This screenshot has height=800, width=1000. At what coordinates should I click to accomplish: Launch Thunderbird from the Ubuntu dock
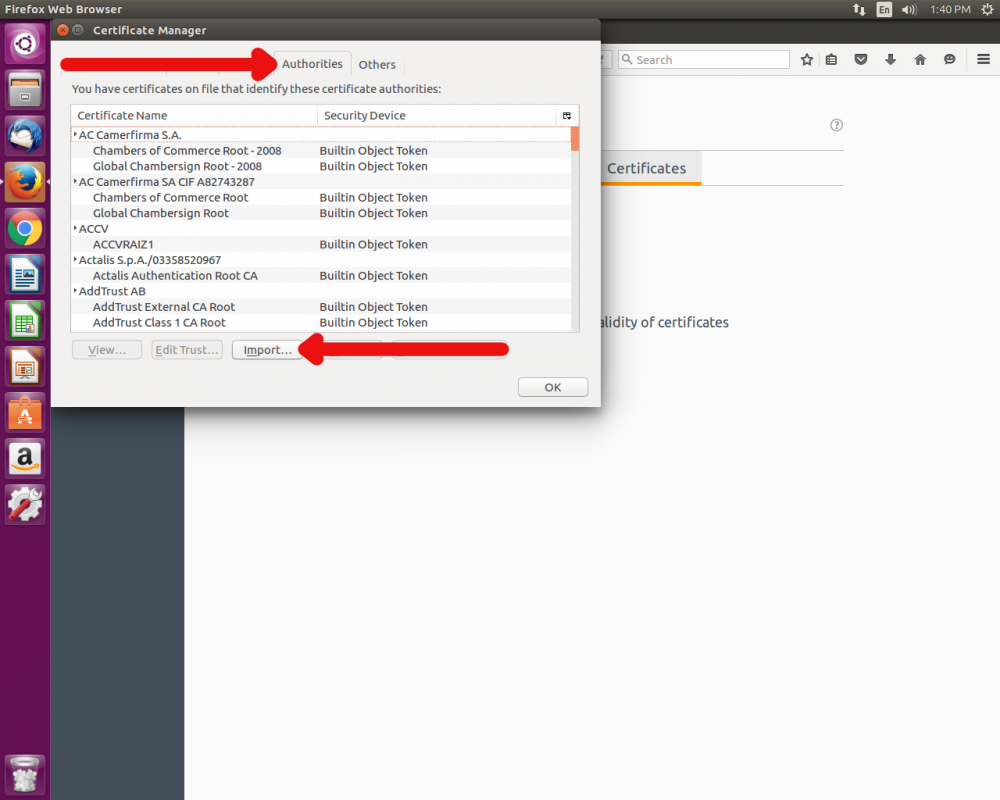pos(25,136)
